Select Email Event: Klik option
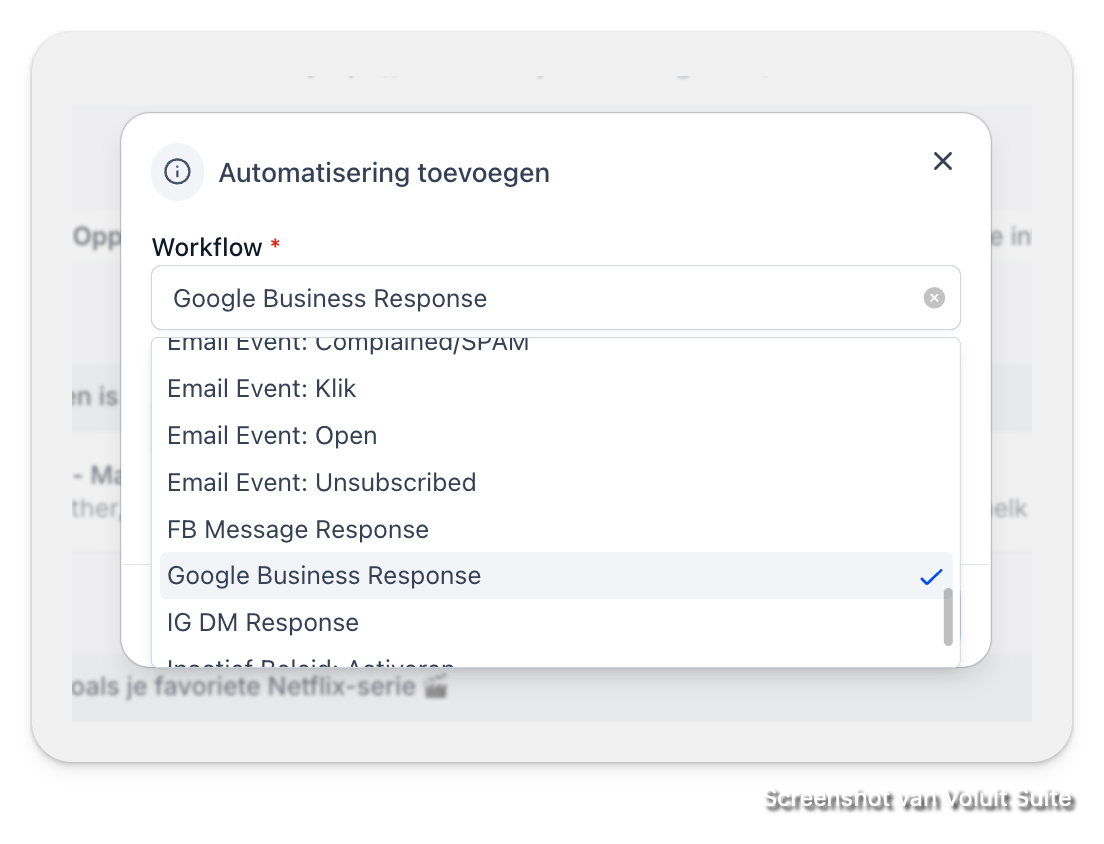 pyautogui.click(x=556, y=389)
